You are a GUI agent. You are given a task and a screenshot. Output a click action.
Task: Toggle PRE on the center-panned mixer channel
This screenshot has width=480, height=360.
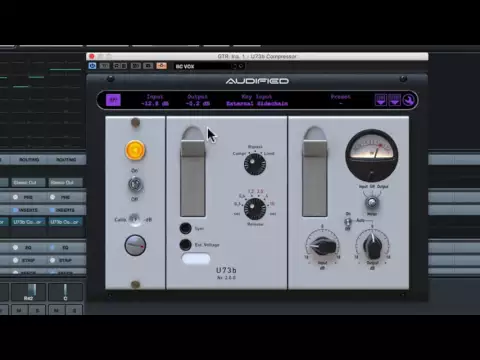click(x=52, y=197)
